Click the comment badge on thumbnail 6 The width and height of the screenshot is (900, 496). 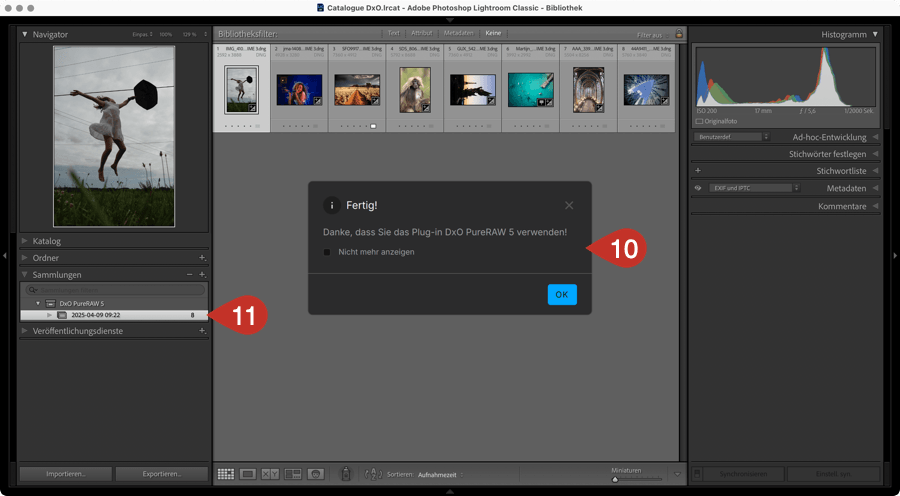click(x=541, y=102)
